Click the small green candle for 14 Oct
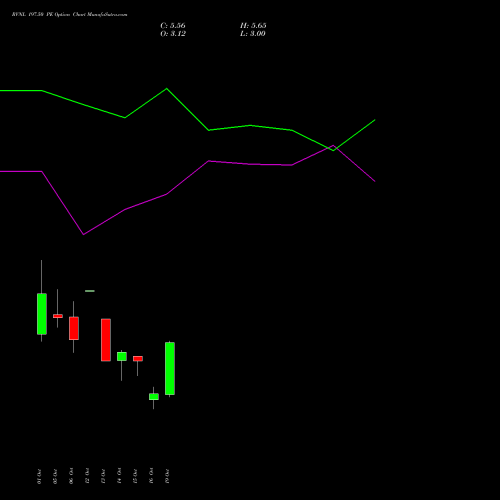The height and width of the screenshot is (500, 500). pyautogui.click(x=122, y=356)
